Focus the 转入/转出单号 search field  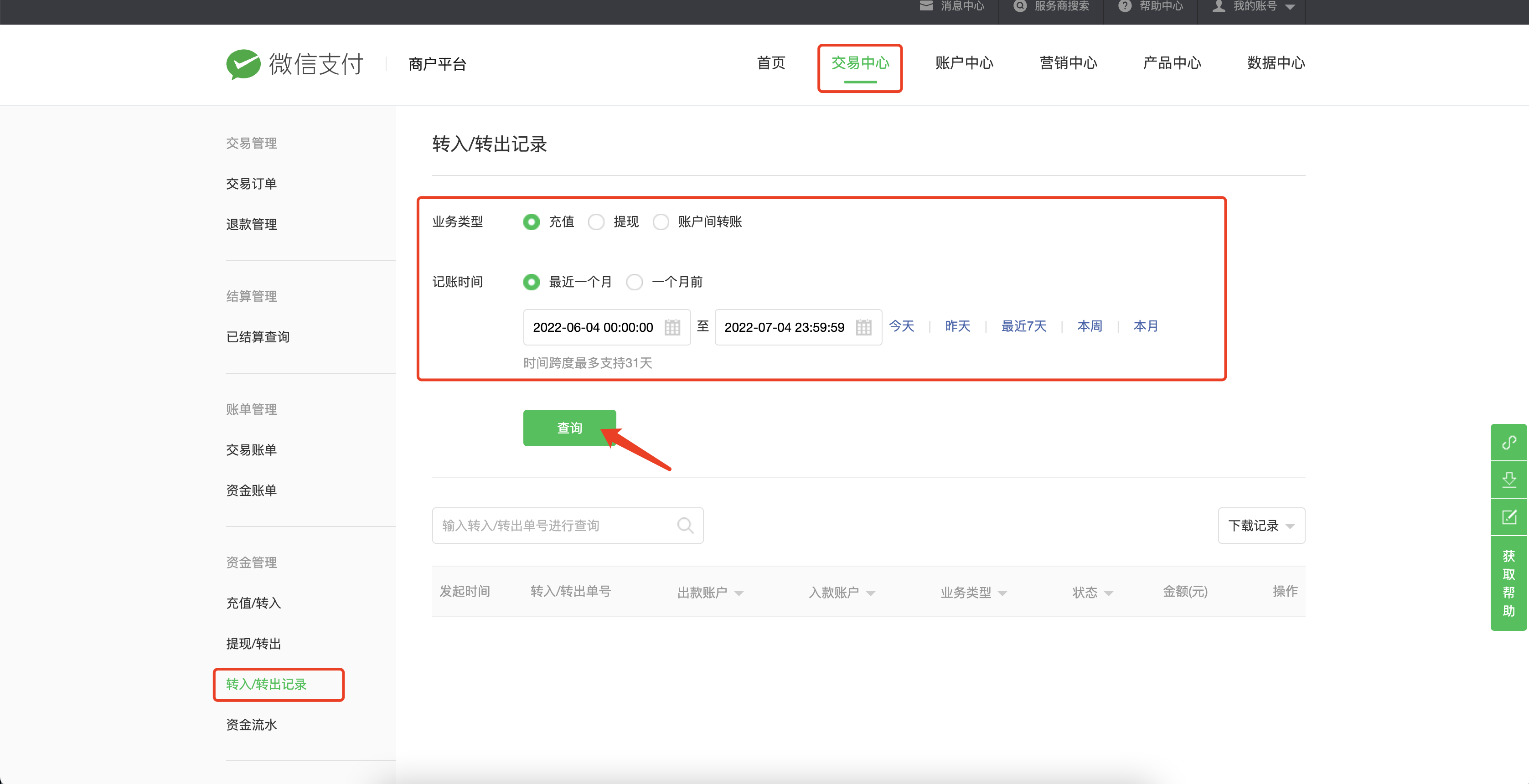tap(568, 525)
